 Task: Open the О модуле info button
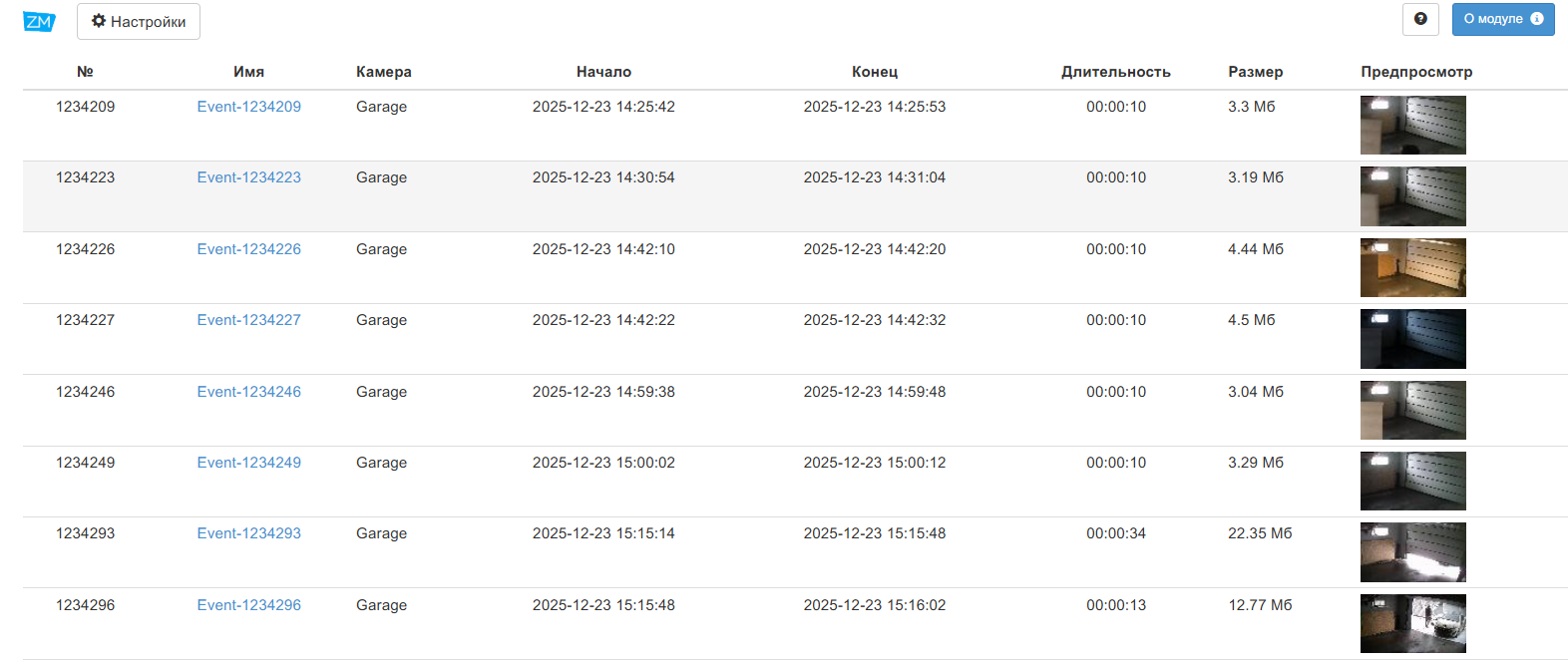[x=1502, y=19]
